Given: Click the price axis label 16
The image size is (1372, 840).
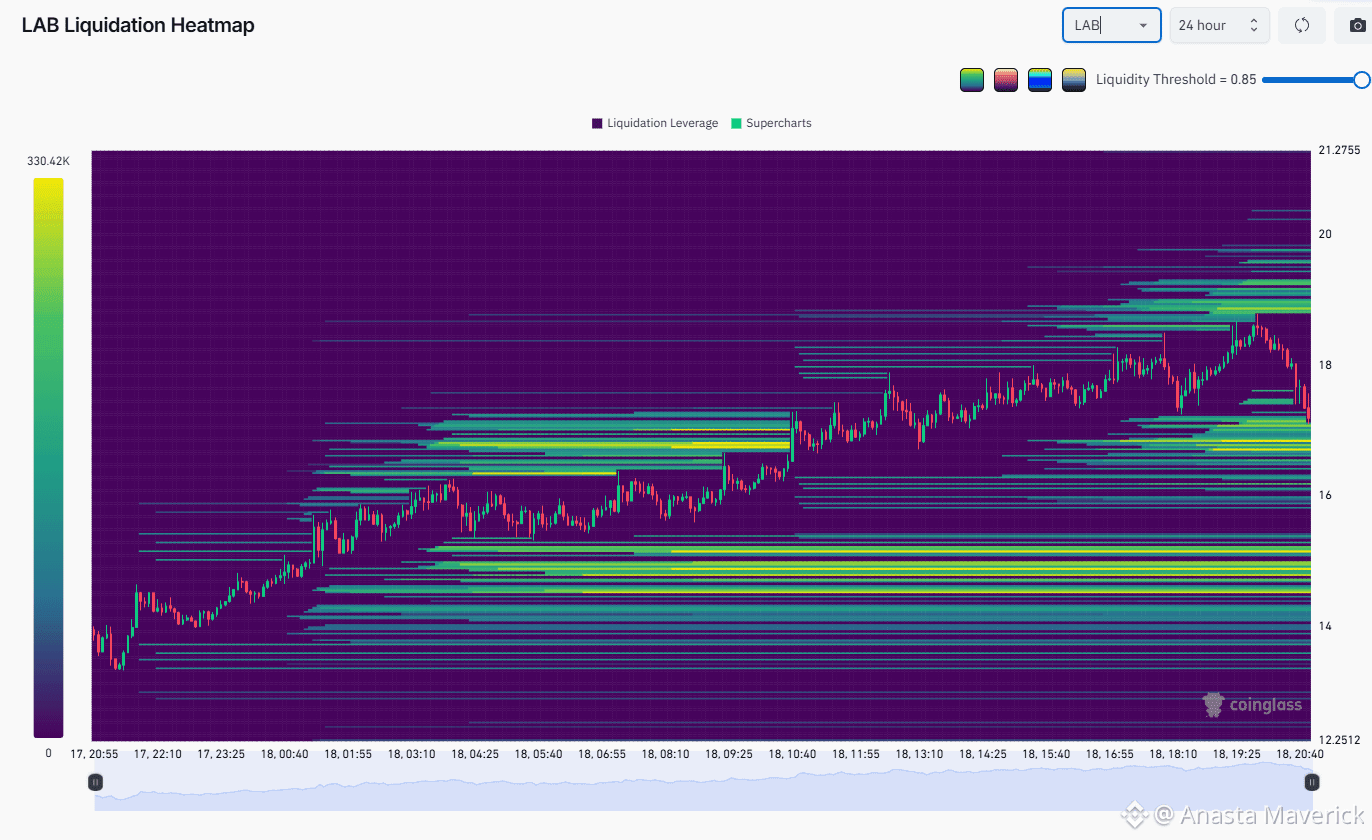Looking at the screenshot, I should [x=1325, y=495].
